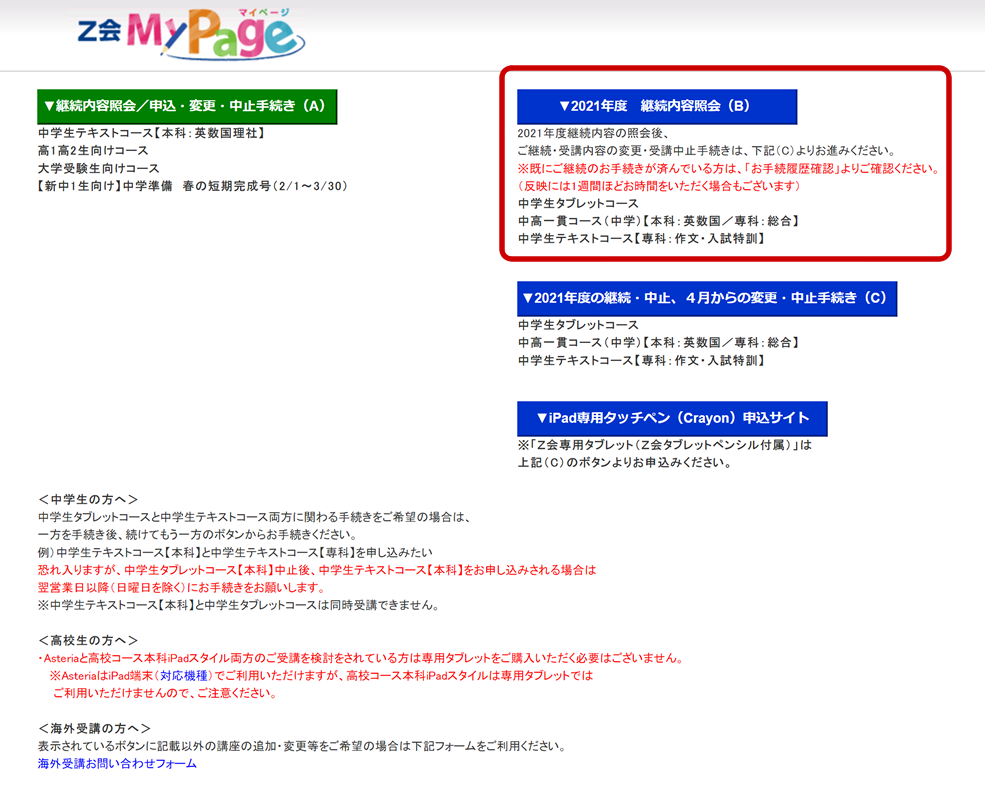Select text 【新中1生向け】中学準備 春の短期完成号
Screen dimensions: 985x785
pos(192,186)
